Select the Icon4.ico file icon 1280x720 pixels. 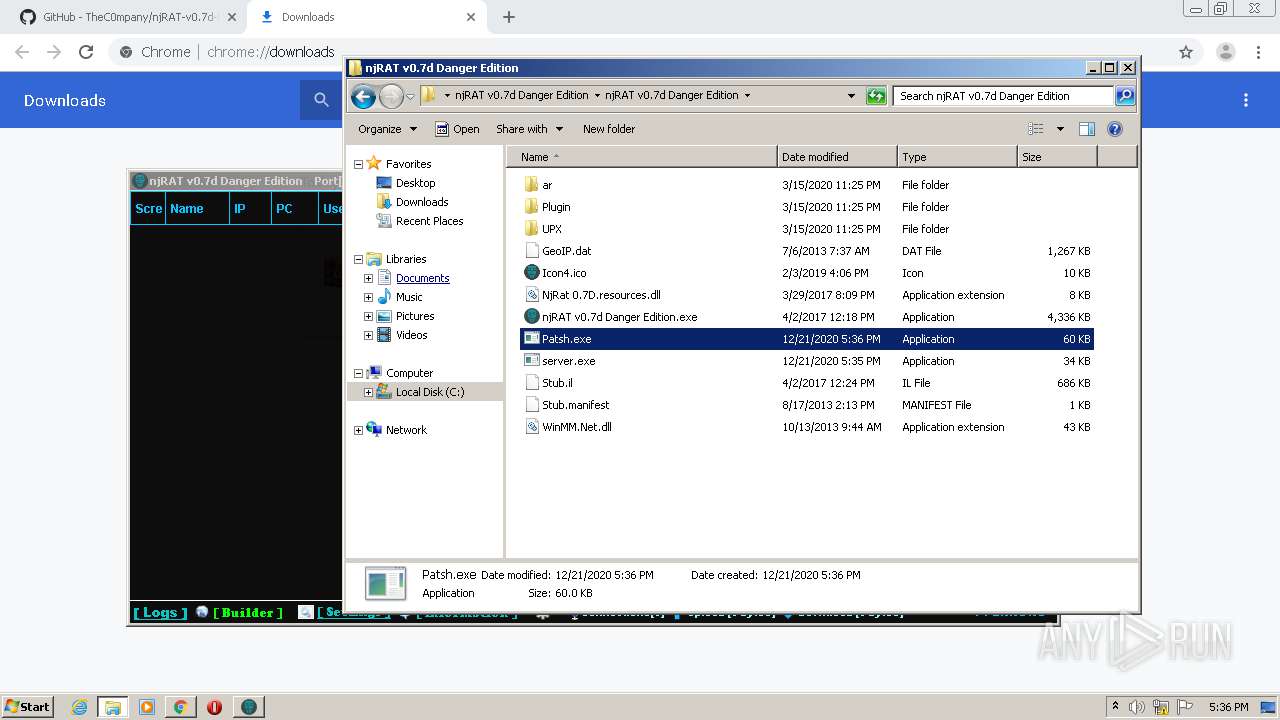(x=532, y=273)
